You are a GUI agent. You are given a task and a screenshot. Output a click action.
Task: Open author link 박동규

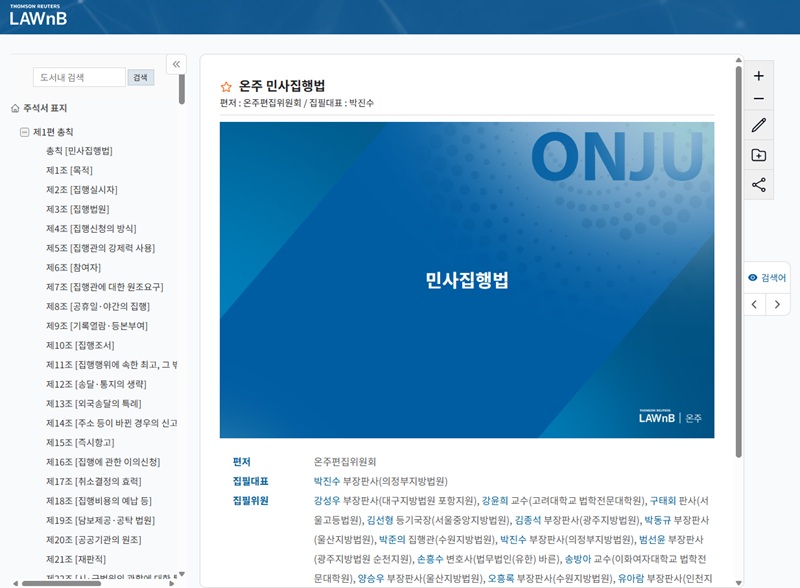pyautogui.click(x=658, y=520)
